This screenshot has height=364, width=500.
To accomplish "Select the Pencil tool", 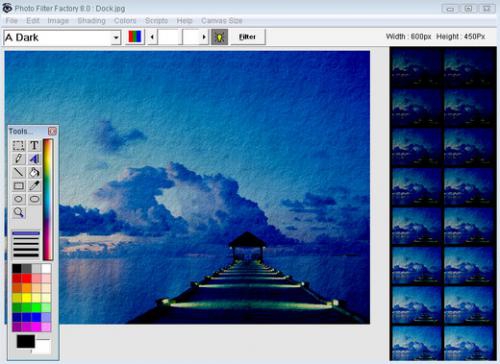I will (x=19, y=159).
